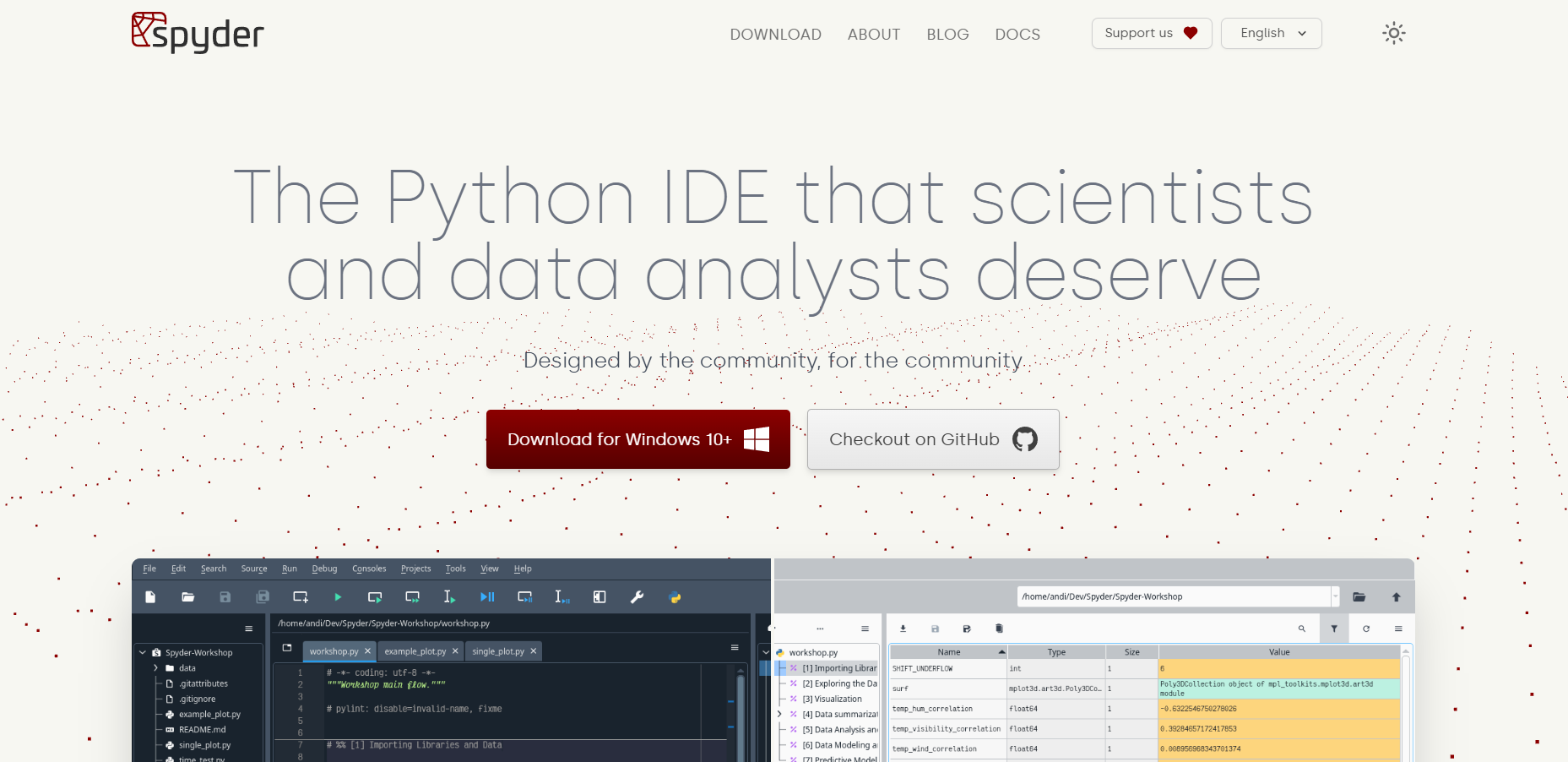
Task: Select .gitignore in project tree
Action: (x=197, y=699)
